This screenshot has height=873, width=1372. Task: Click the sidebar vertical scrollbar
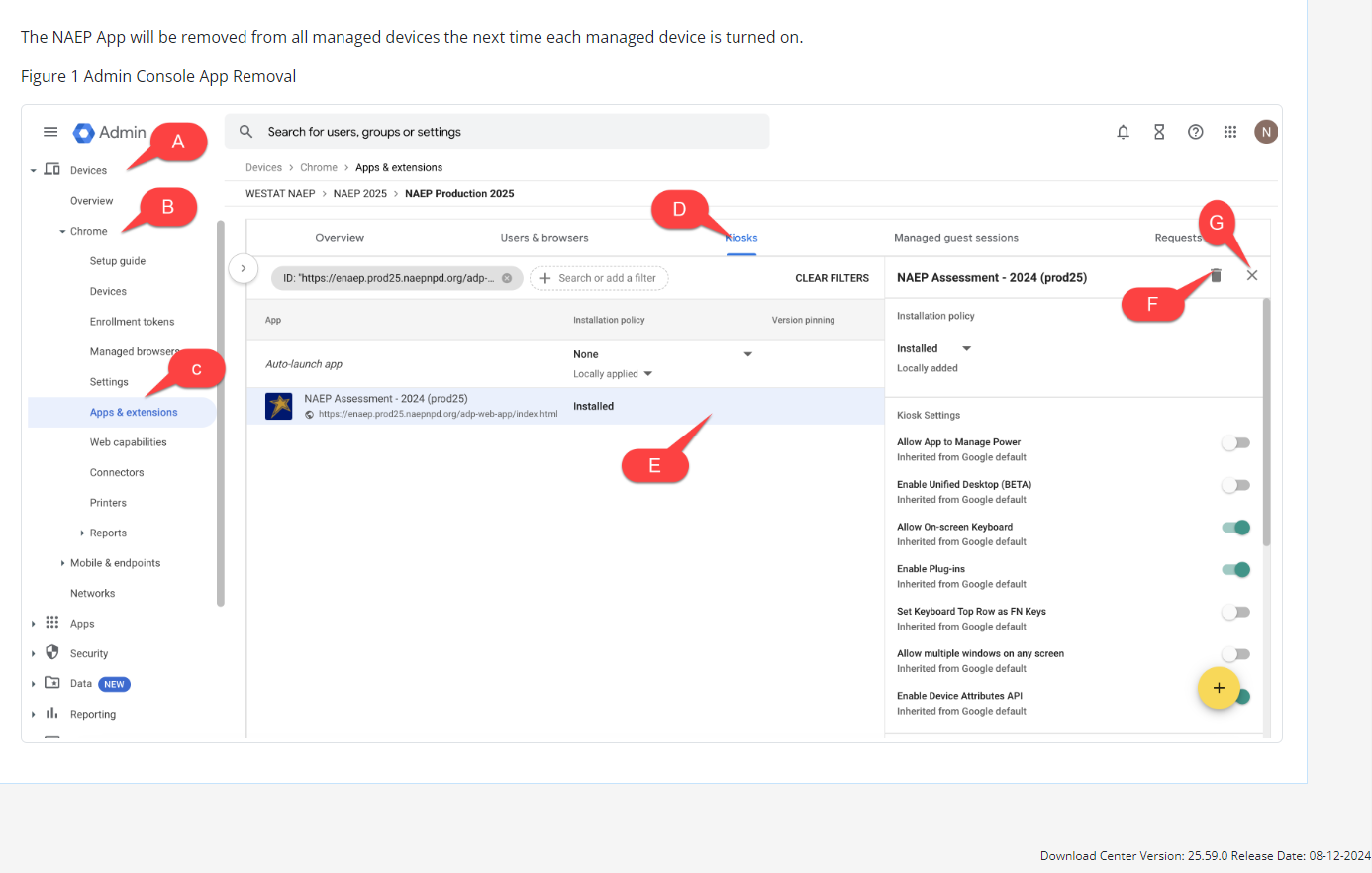[221, 413]
